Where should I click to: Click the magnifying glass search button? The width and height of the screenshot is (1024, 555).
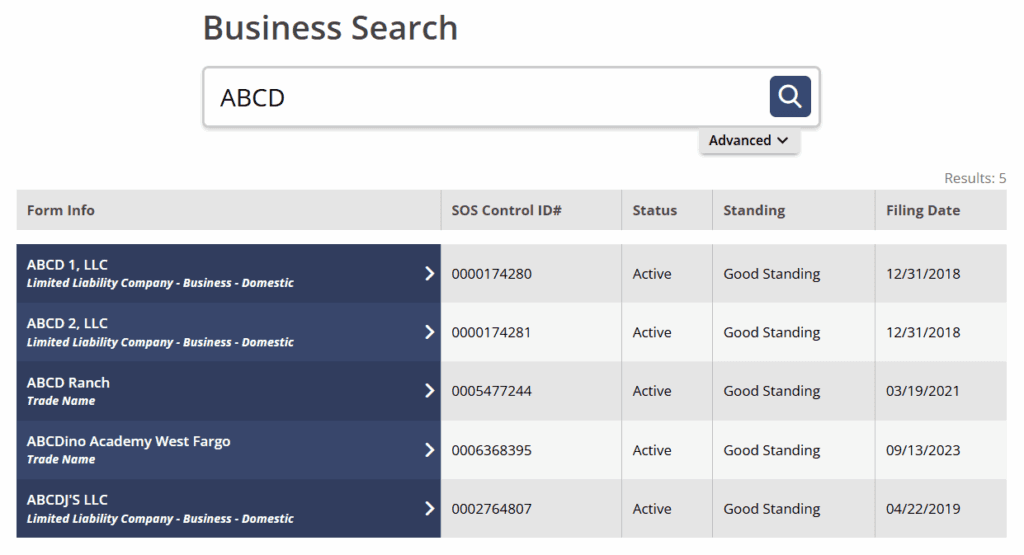pos(790,97)
